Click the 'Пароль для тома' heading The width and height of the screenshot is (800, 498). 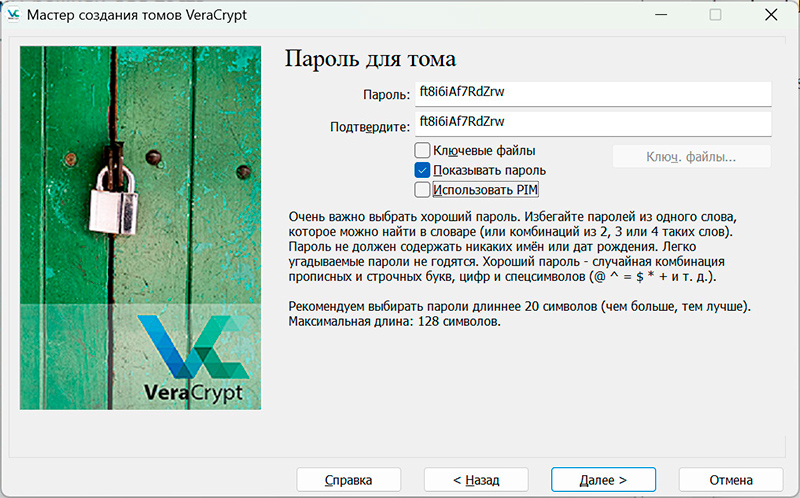coord(371,57)
